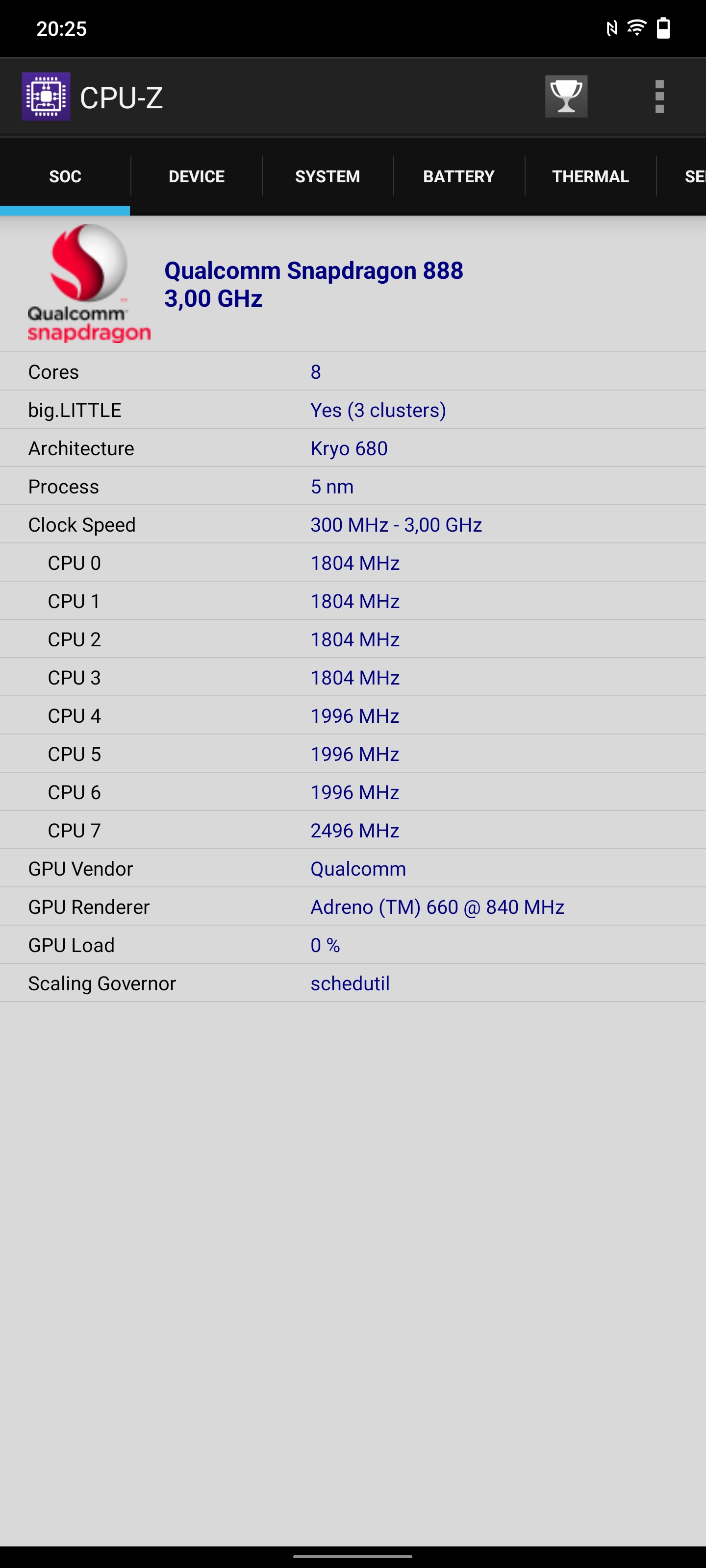Select the schedutil governor value

point(350,983)
